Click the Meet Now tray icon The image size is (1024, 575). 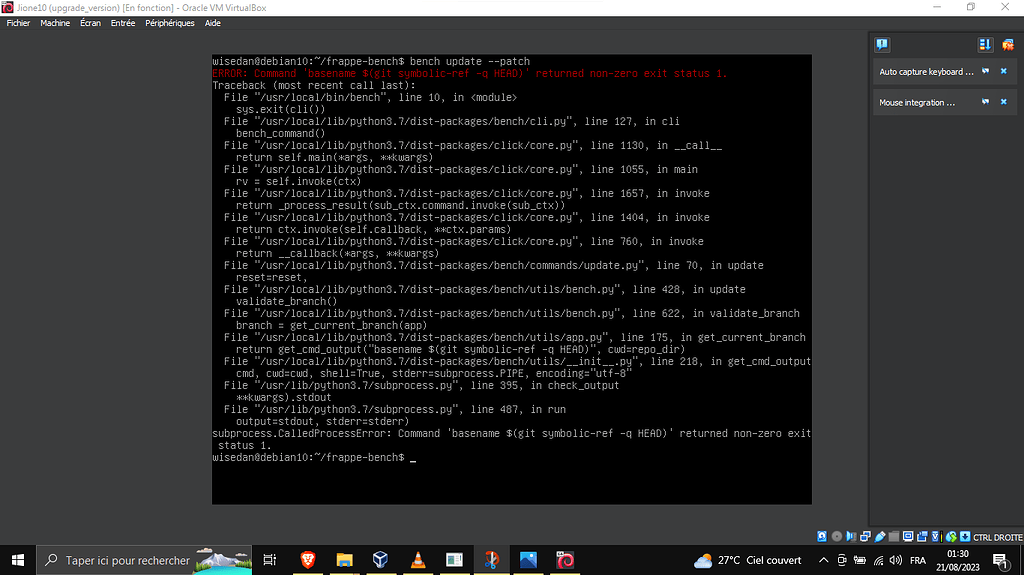coord(842,560)
